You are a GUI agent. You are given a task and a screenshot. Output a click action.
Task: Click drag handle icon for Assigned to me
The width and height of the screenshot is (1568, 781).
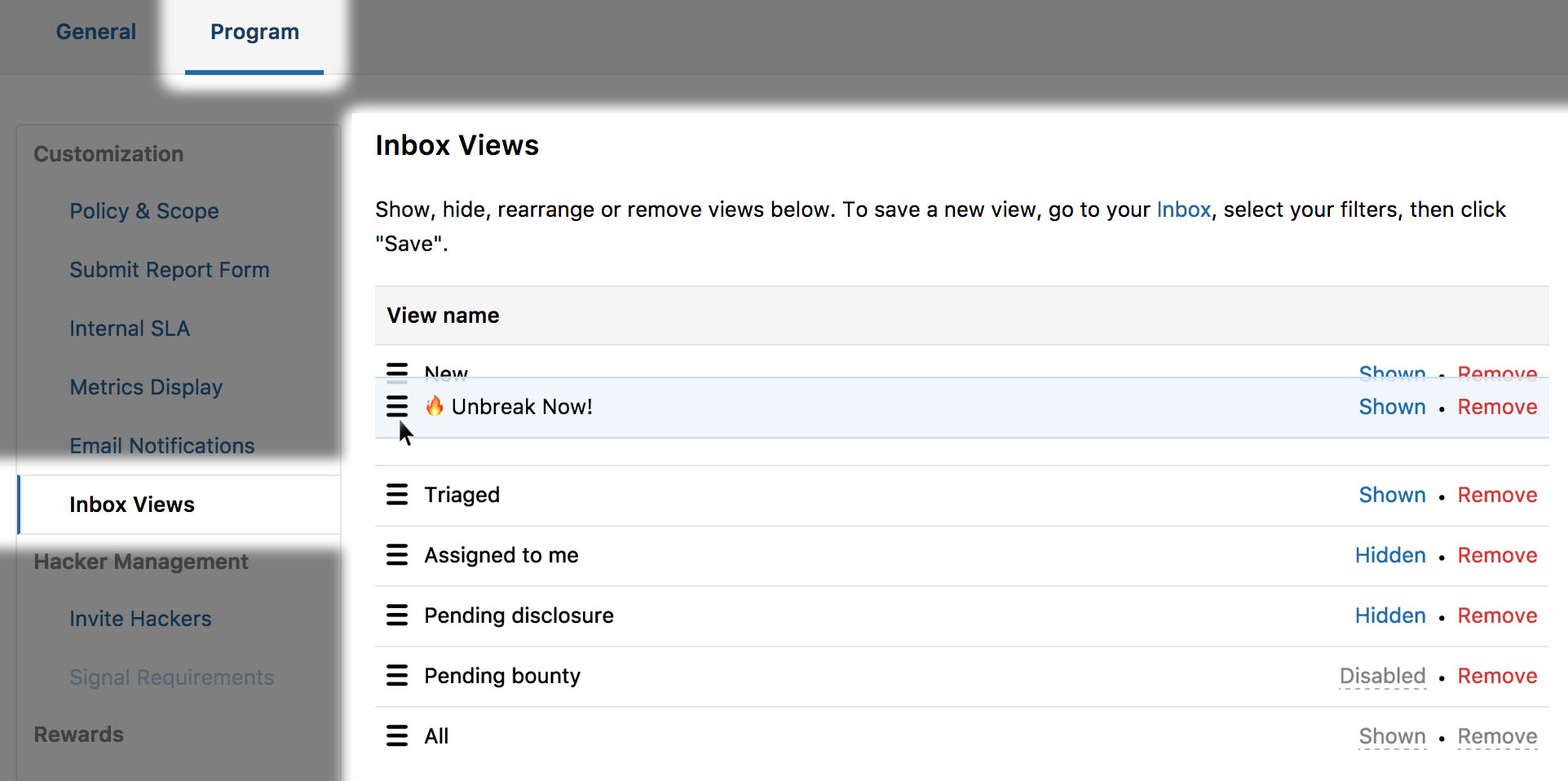coord(397,554)
